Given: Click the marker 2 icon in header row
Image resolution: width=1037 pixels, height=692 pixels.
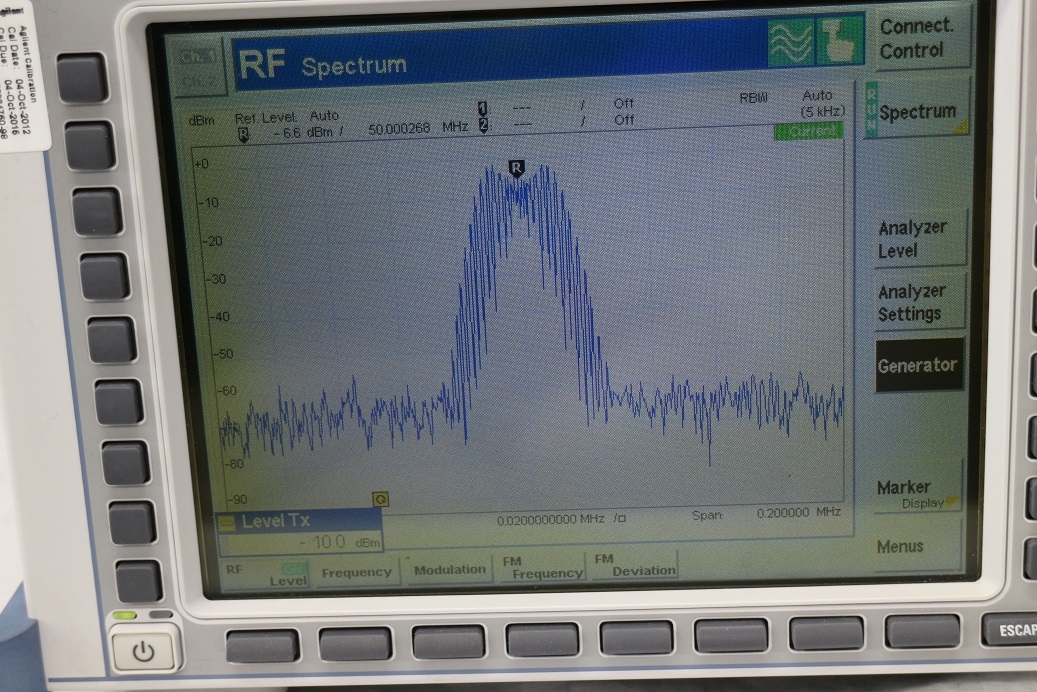Looking at the screenshot, I should point(483,124).
